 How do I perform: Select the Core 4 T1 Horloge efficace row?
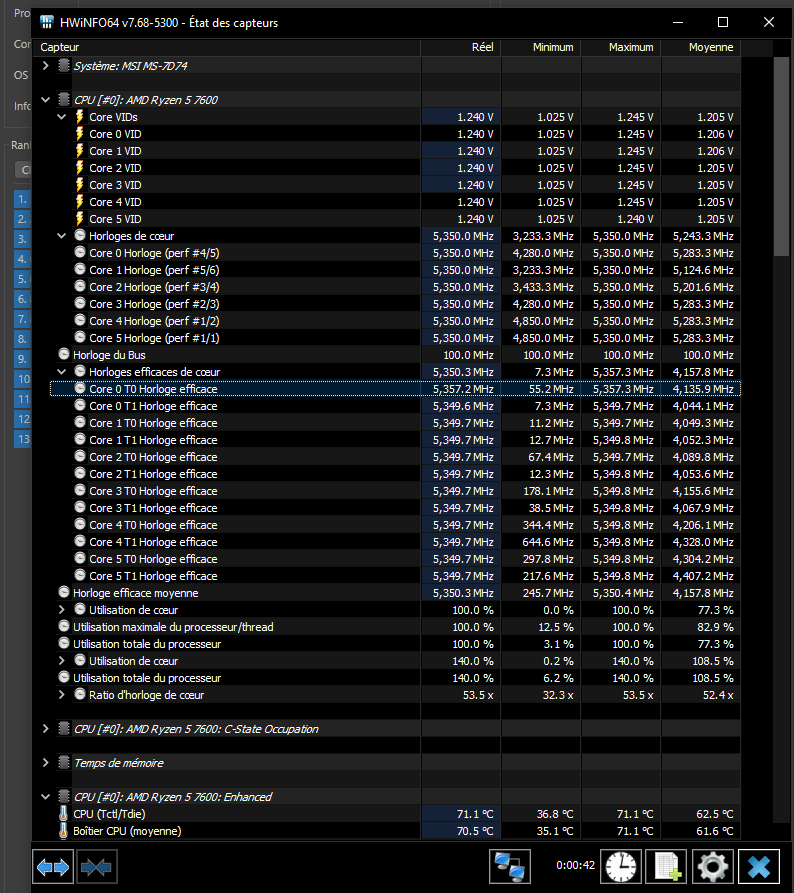[x=396, y=542]
